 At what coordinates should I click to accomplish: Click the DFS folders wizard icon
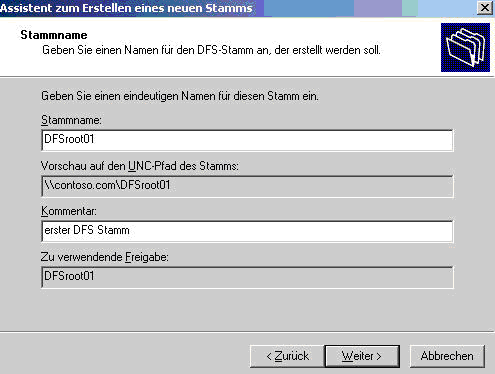point(465,47)
